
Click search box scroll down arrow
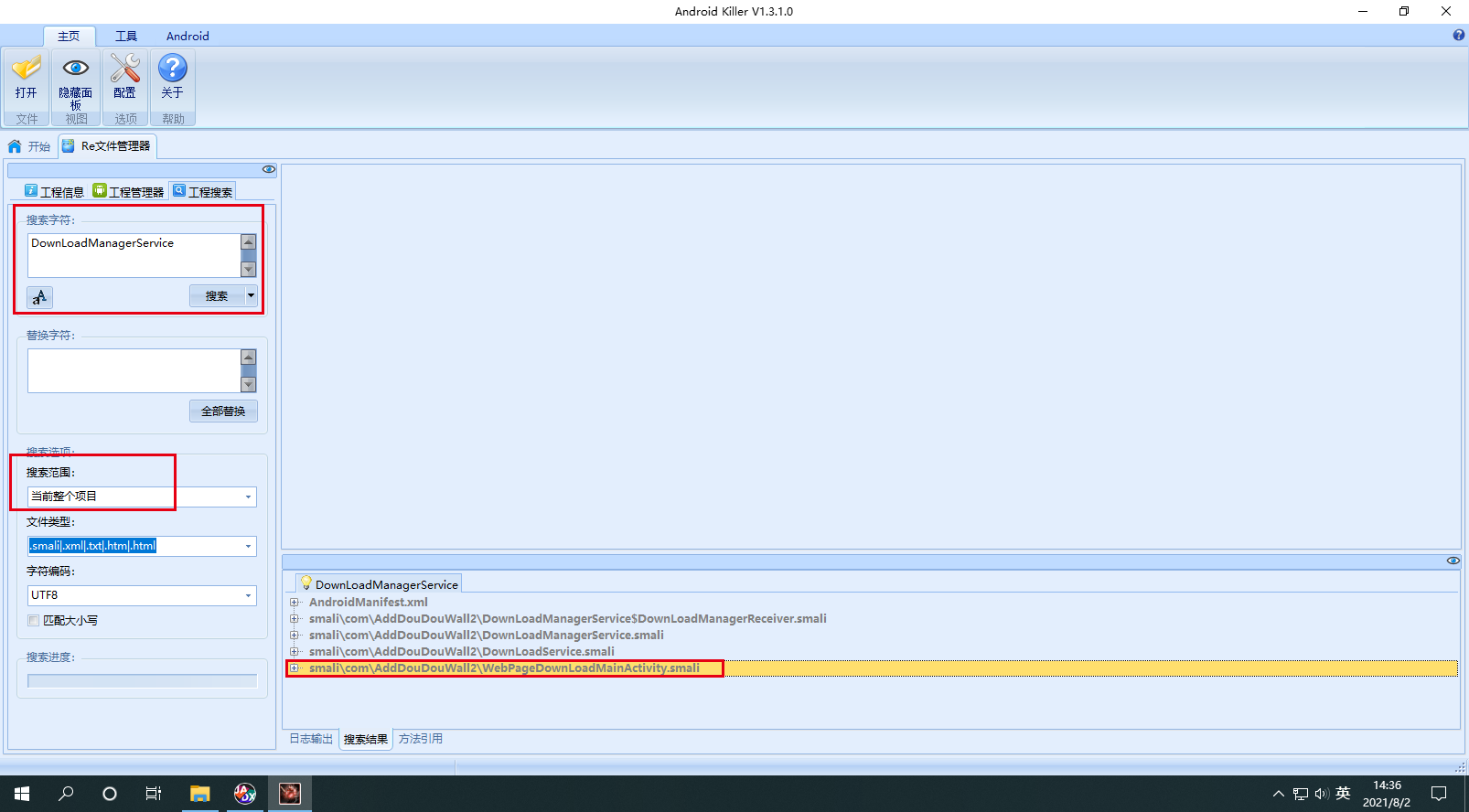pyautogui.click(x=248, y=269)
